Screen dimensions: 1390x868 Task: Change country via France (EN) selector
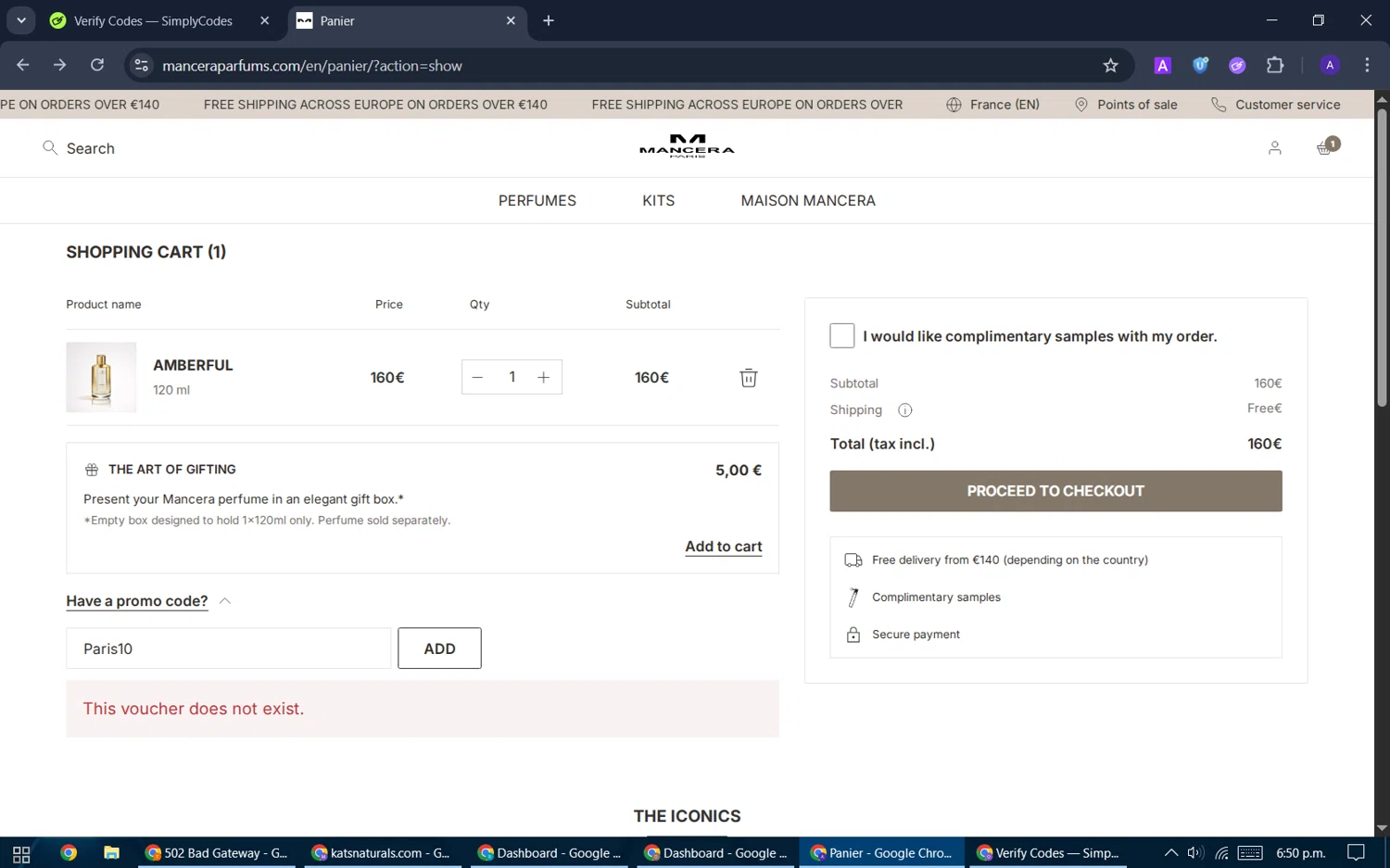(992, 105)
